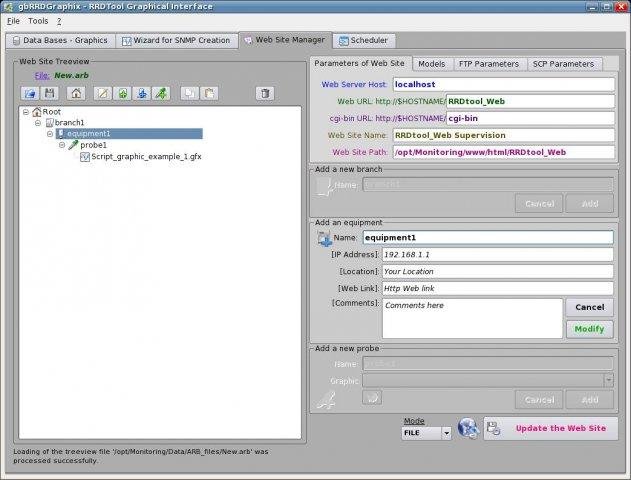Save the treeview using the floppy disk icon
The height and width of the screenshot is (480, 631).
click(x=49, y=93)
